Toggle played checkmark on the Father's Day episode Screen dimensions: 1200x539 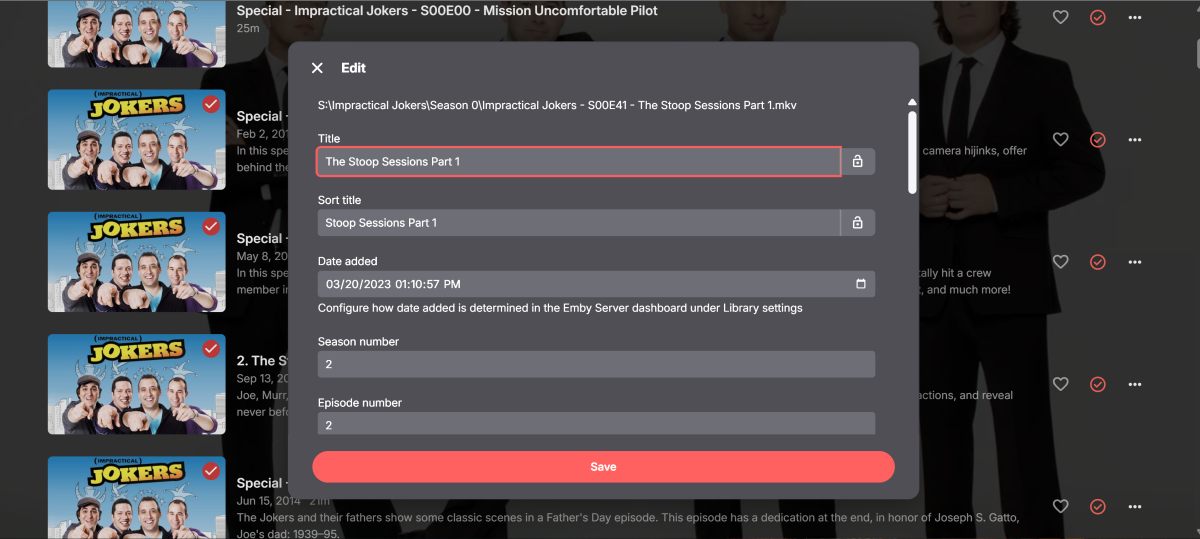[1098, 506]
